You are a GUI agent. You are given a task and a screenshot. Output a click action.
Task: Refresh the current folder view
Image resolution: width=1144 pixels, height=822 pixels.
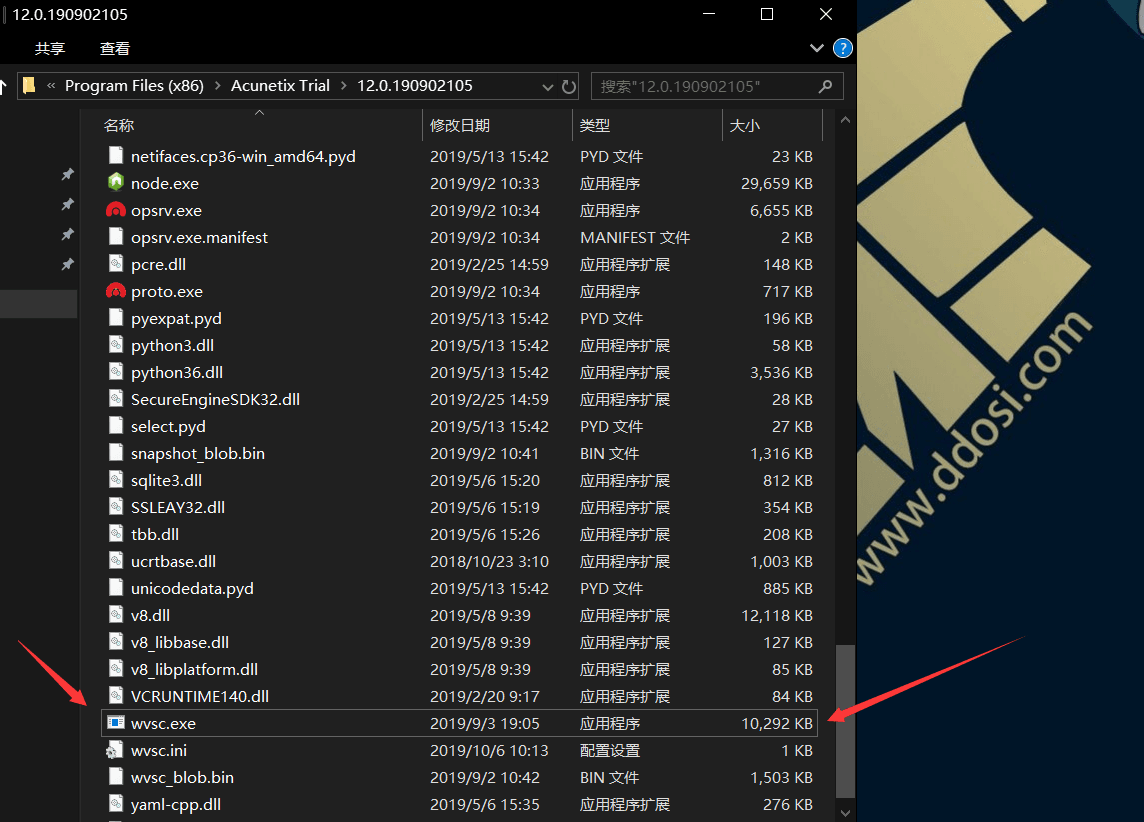(569, 87)
